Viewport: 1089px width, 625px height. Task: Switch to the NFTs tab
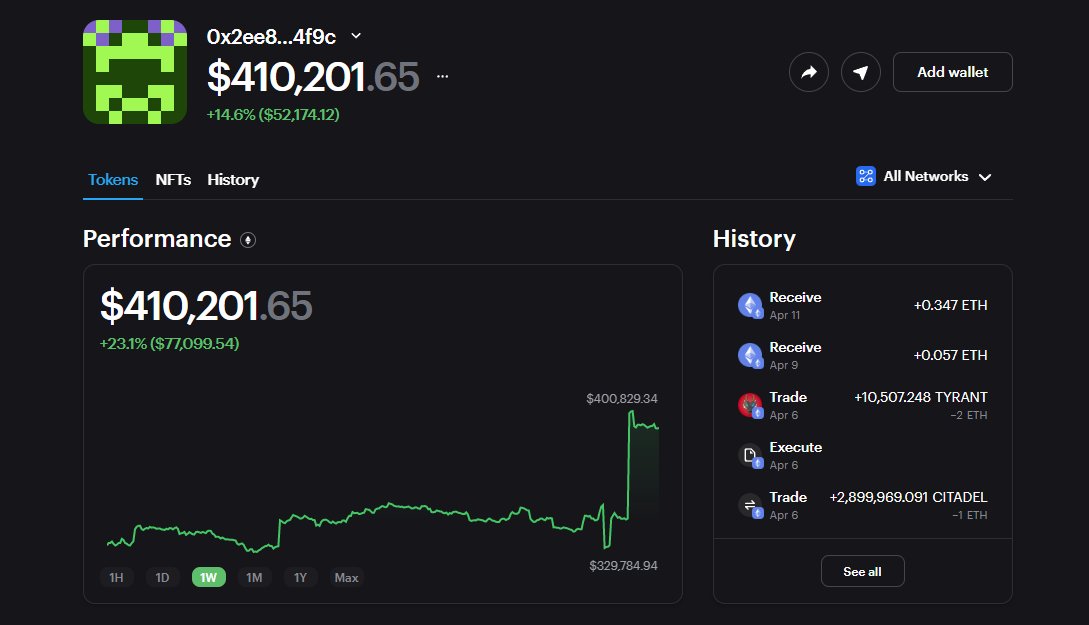click(173, 180)
